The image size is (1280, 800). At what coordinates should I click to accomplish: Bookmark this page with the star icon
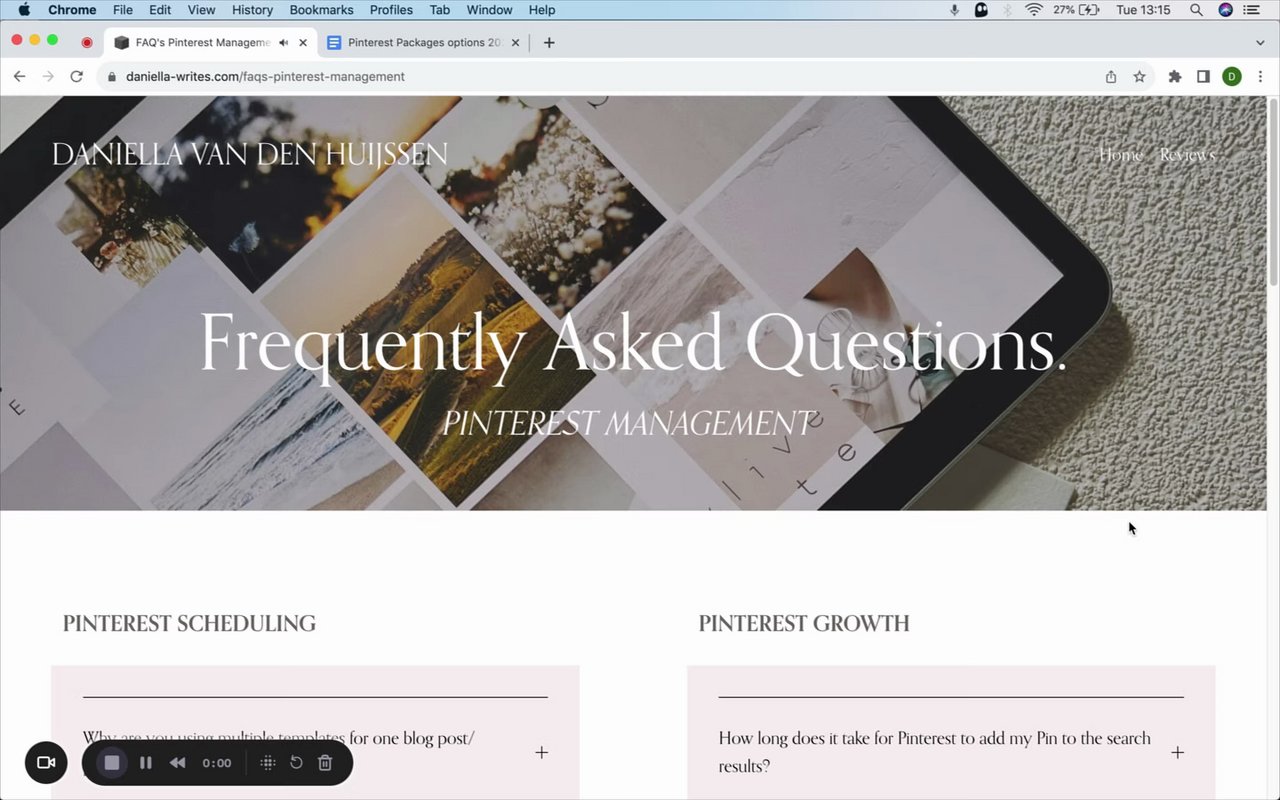(x=1139, y=76)
